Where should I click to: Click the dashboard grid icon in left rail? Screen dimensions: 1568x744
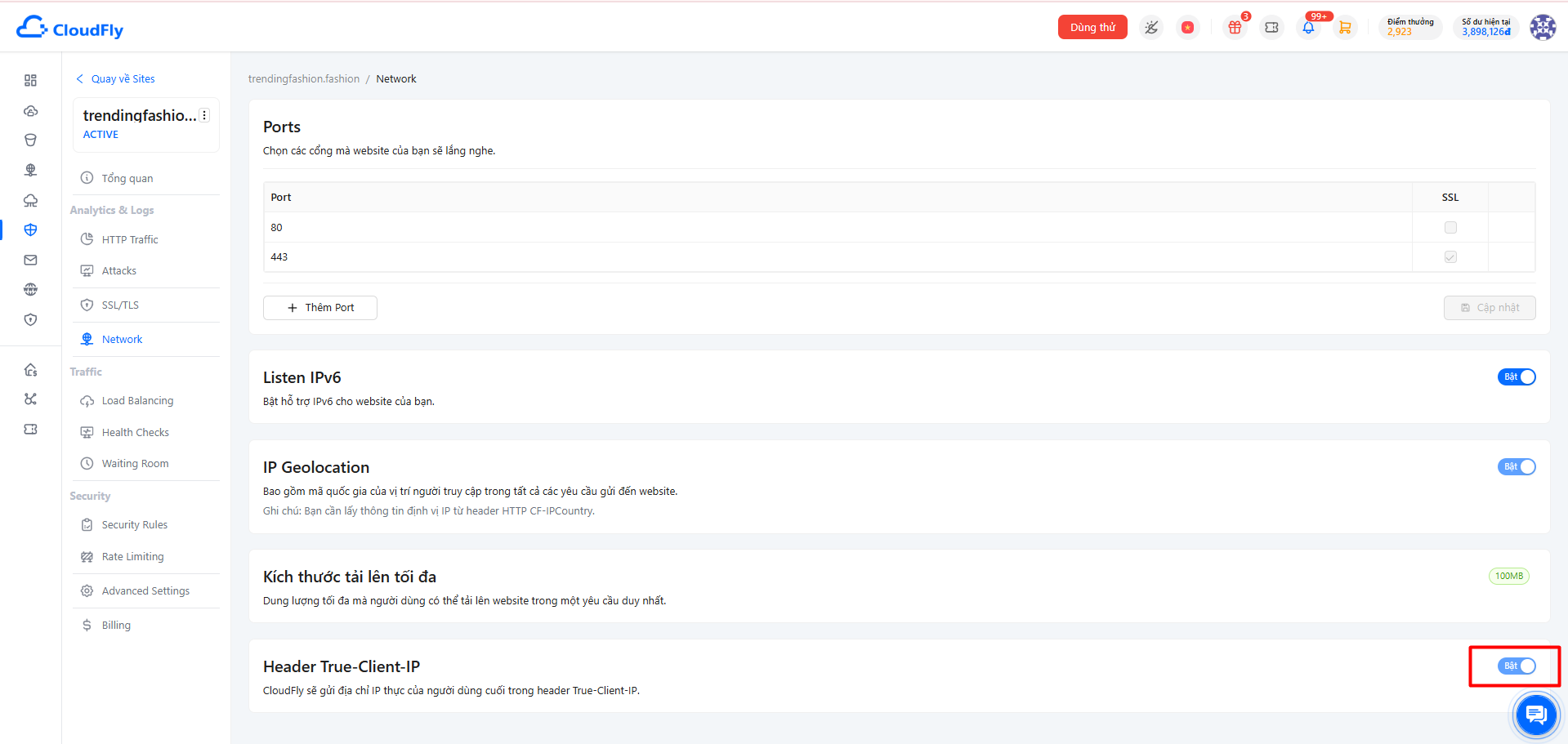(x=30, y=80)
